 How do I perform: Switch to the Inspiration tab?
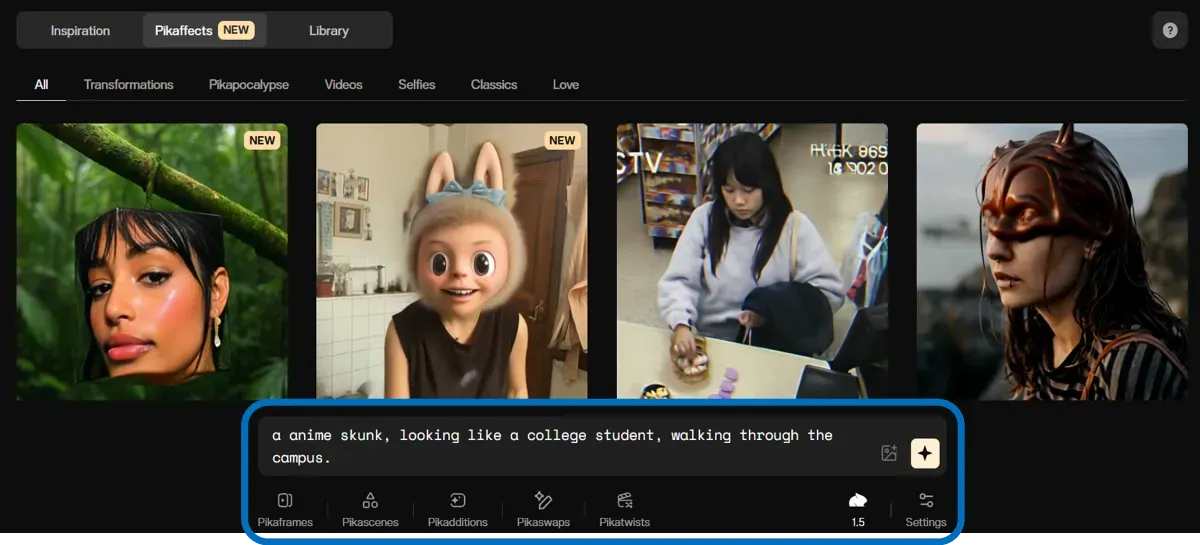tap(80, 30)
